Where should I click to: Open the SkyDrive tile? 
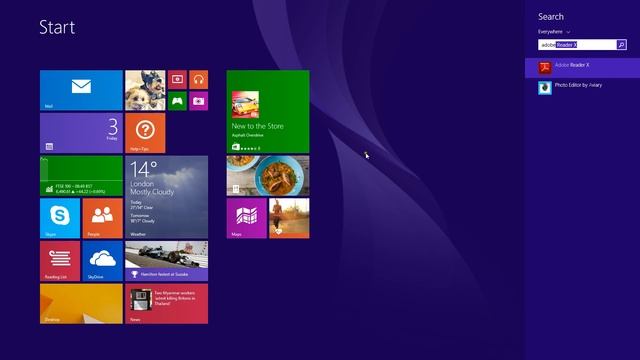pyautogui.click(x=102, y=261)
